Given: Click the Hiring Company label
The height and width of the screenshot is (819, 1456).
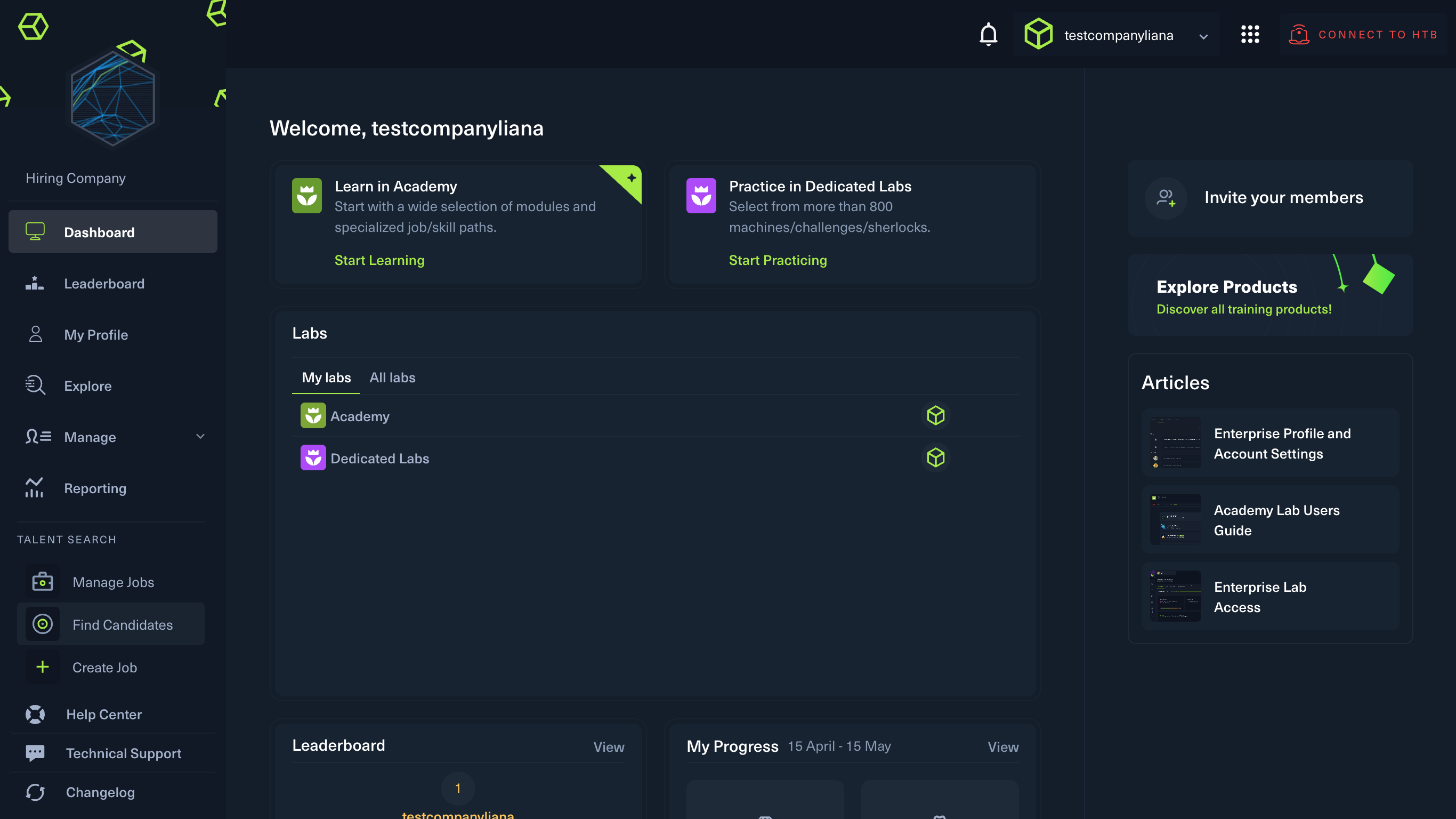Looking at the screenshot, I should (x=76, y=178).
